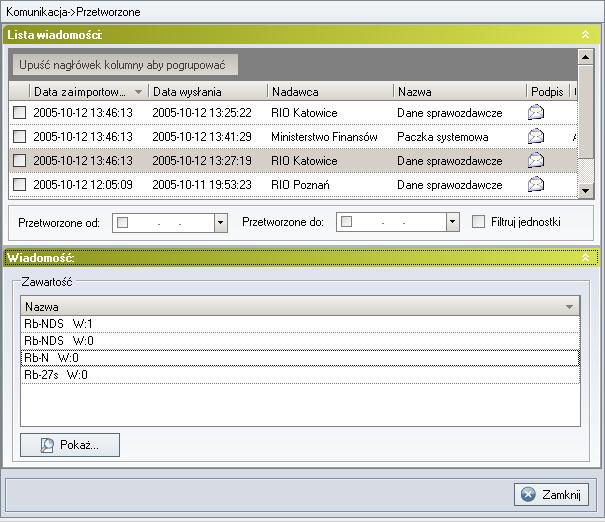Image resolution: width=605 pixels, height=522 pixels.
Task: Click signature envelope icon in Ministerstwo Finansów row
Action: pos(536,136)
